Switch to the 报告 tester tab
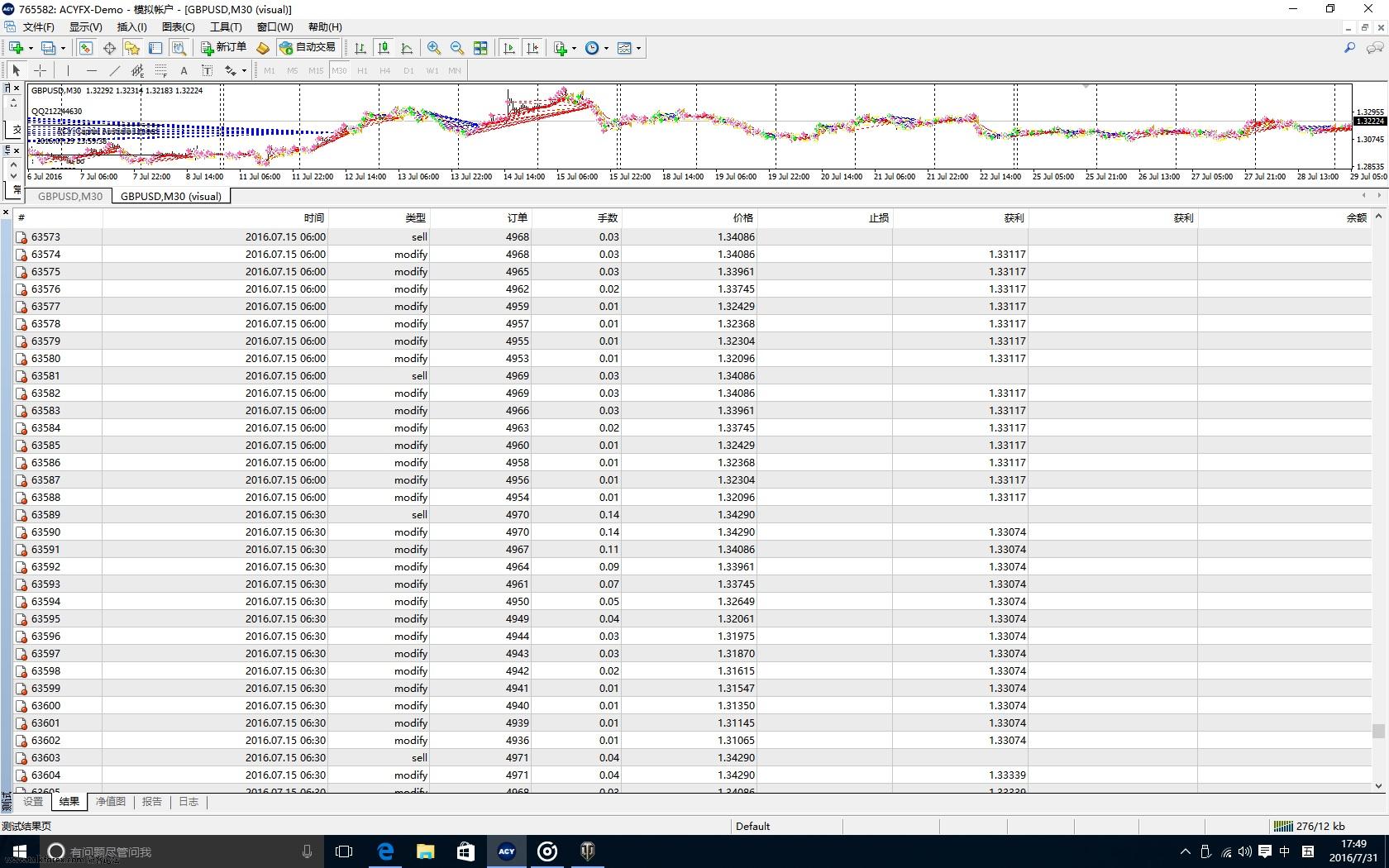Screen dimensions: 1389x868 tap(152, 801)
